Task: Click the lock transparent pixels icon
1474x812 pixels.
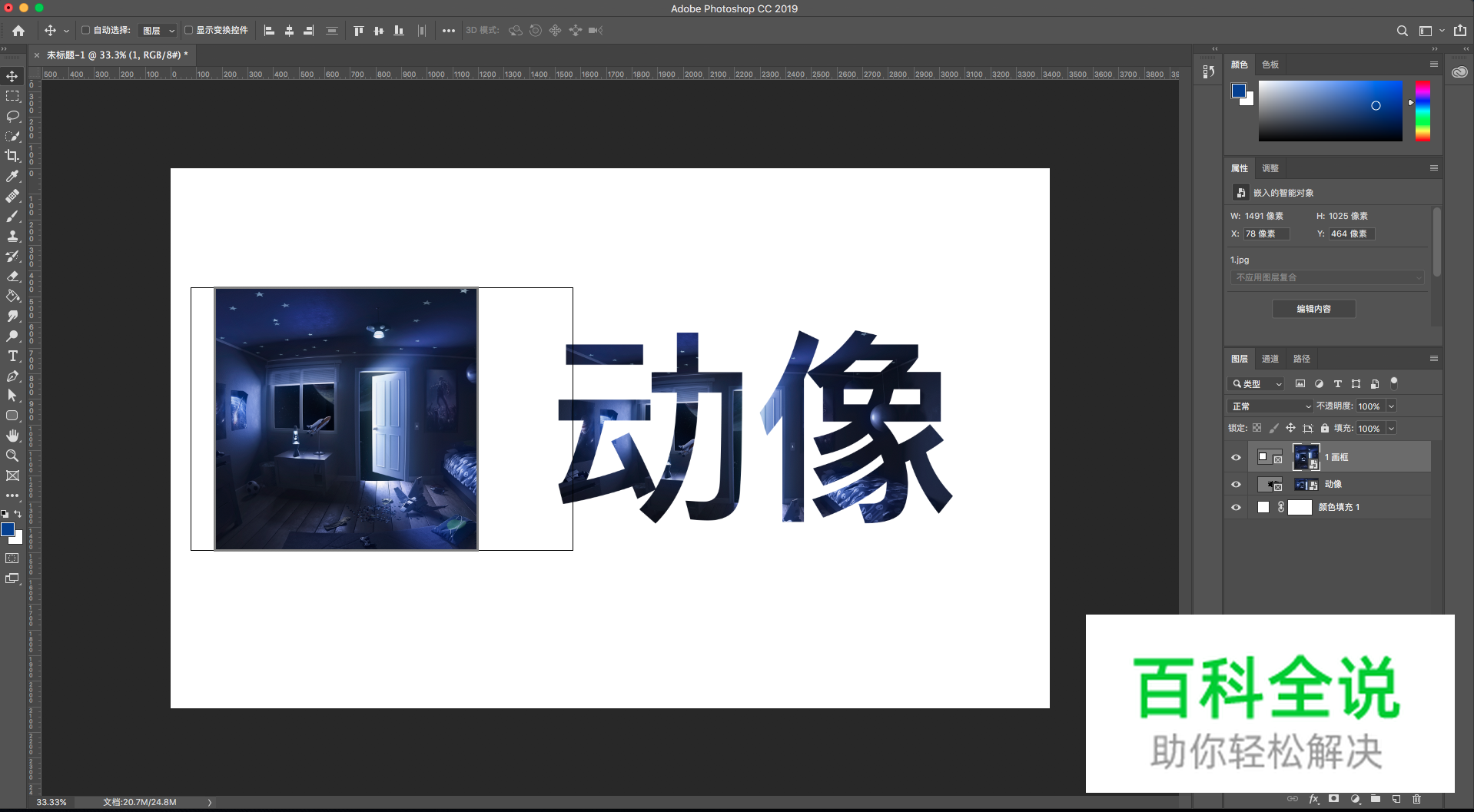Action: click(x=1256, y=428)
